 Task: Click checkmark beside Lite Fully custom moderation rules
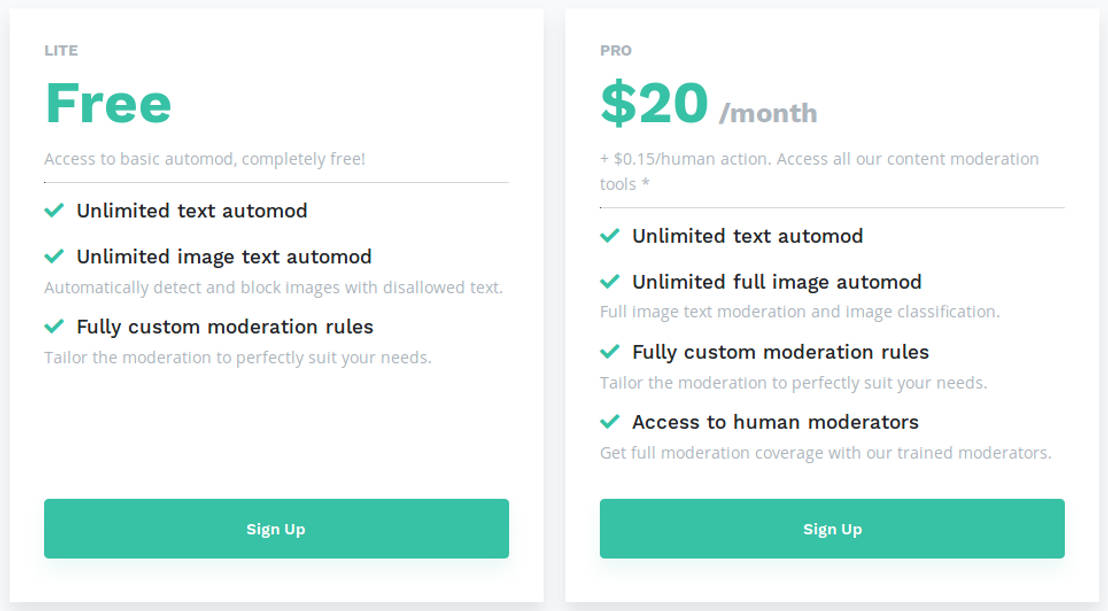pos(54,327)
